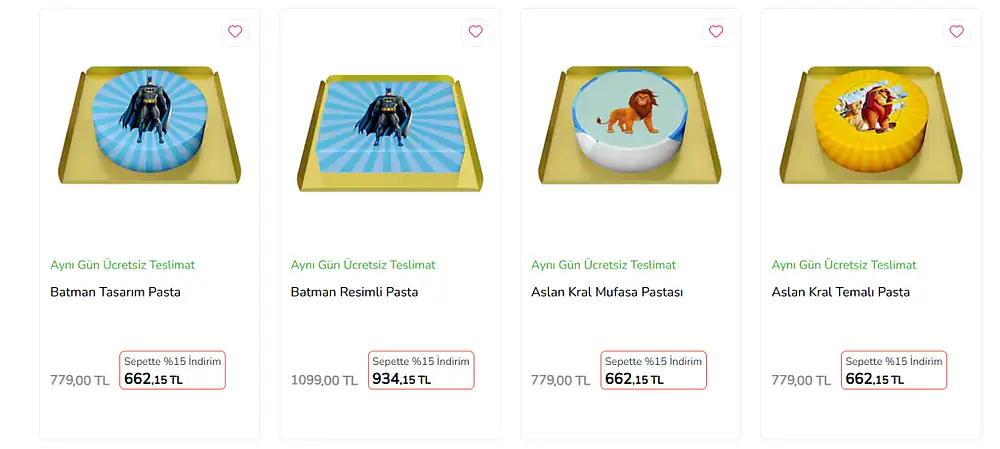This screenshot has height=449, width=1000.
Task: Select discount price badge on Mufasa Pastası
Action: coord(653,370)
